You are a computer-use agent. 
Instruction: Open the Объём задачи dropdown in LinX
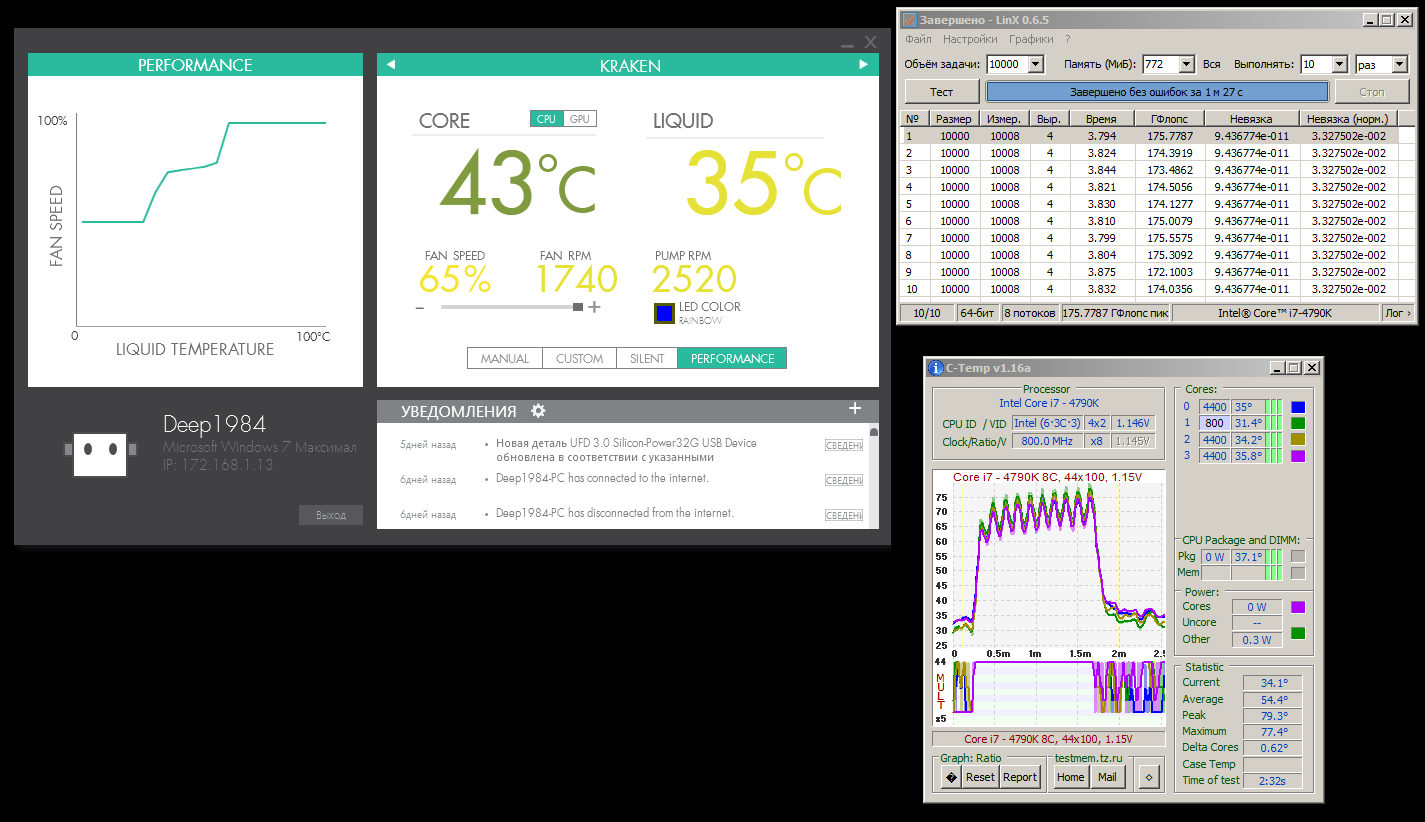(1035, 64)
